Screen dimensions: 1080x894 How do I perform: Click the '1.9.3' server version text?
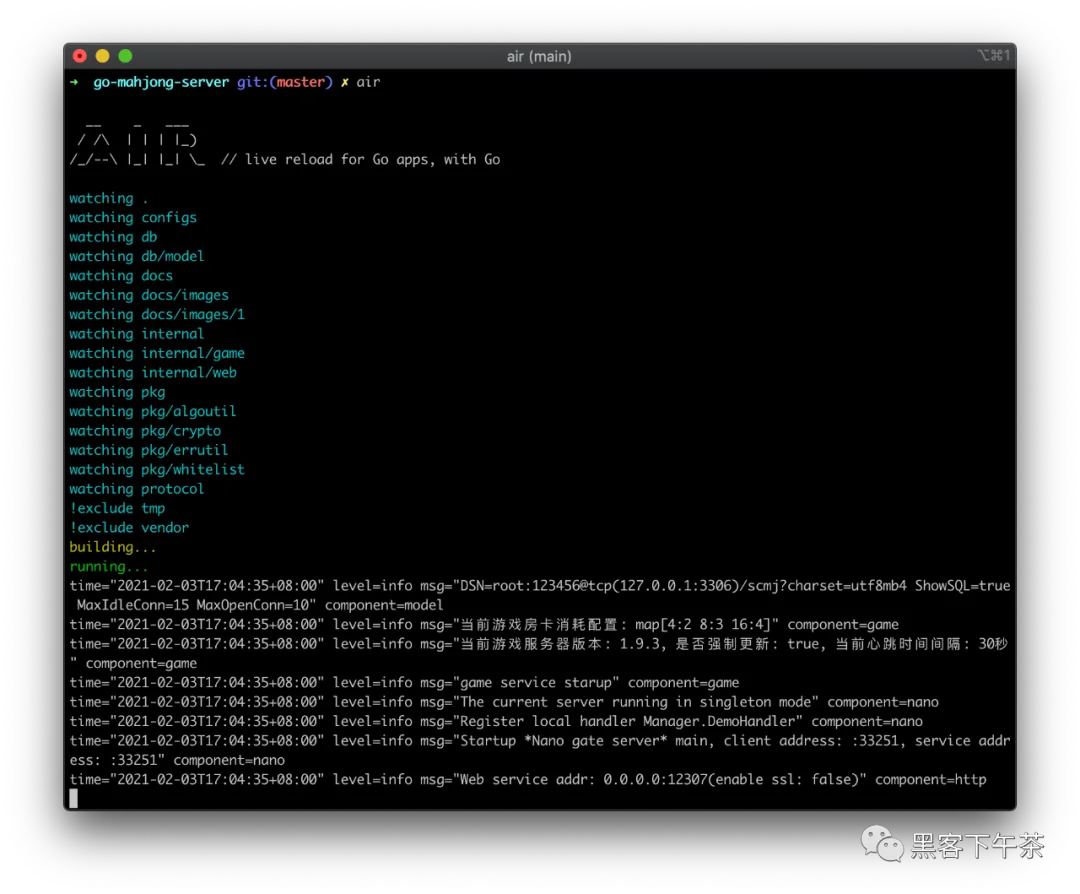(639, 644)
